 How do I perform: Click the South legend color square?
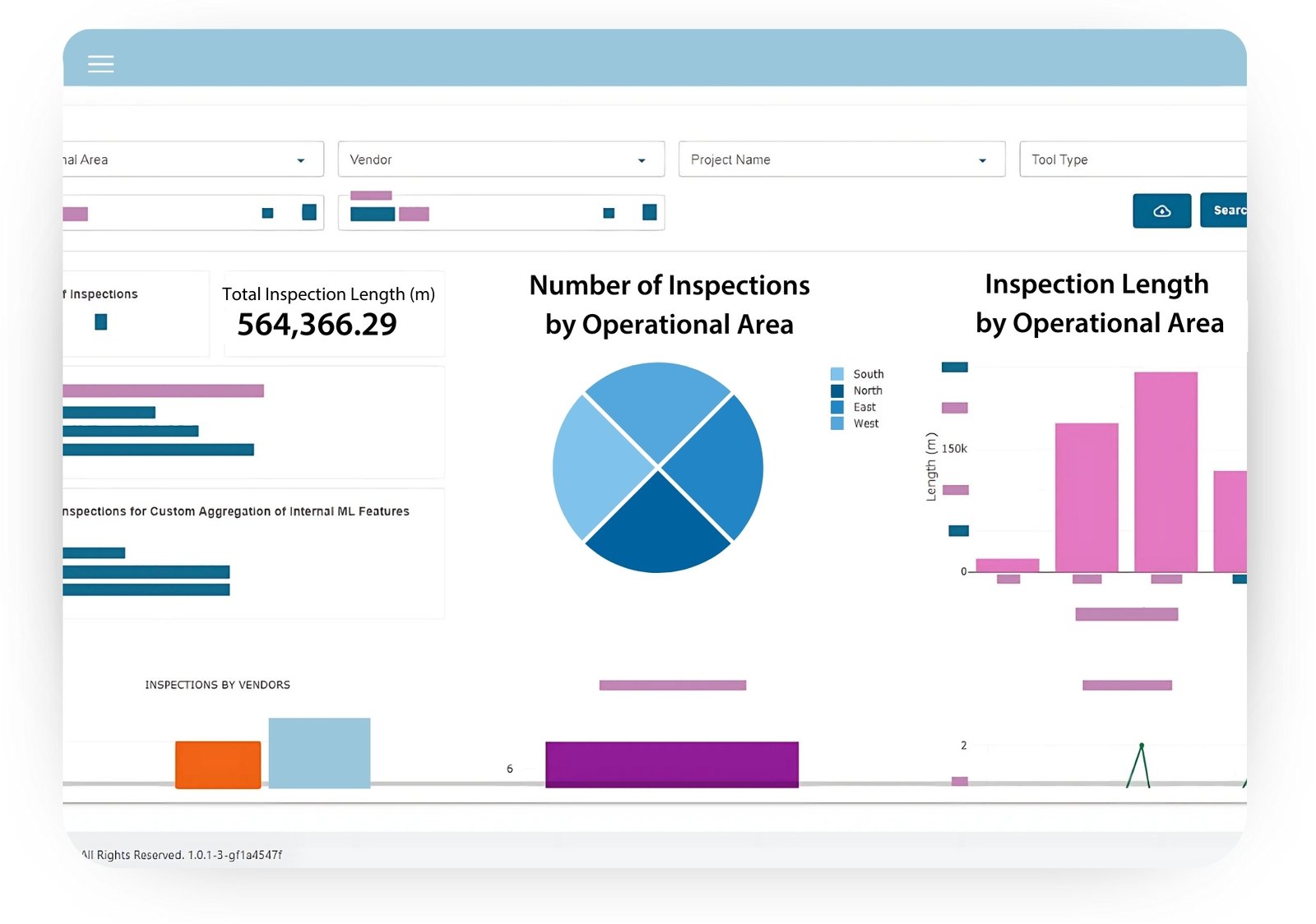836,374
